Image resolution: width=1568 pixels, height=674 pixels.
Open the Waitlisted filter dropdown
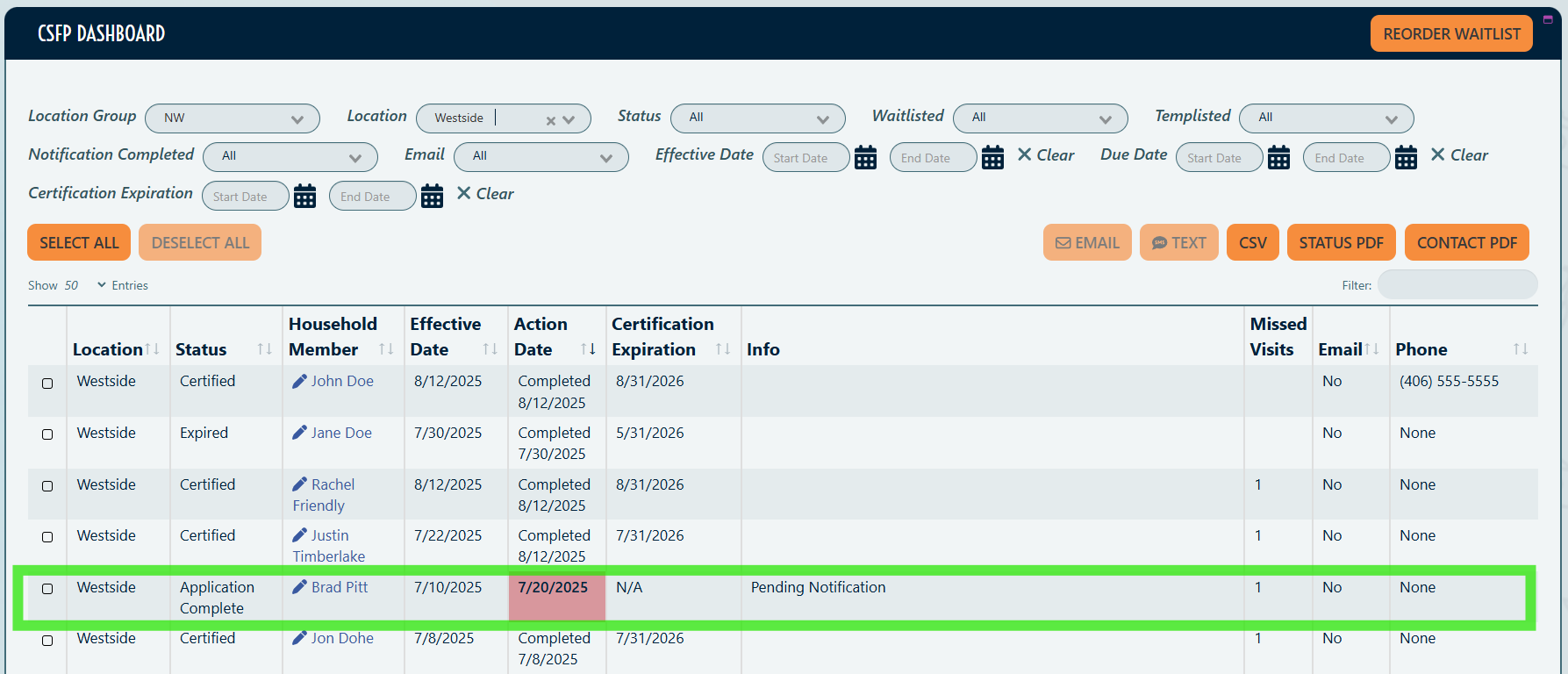point(1041,118)
